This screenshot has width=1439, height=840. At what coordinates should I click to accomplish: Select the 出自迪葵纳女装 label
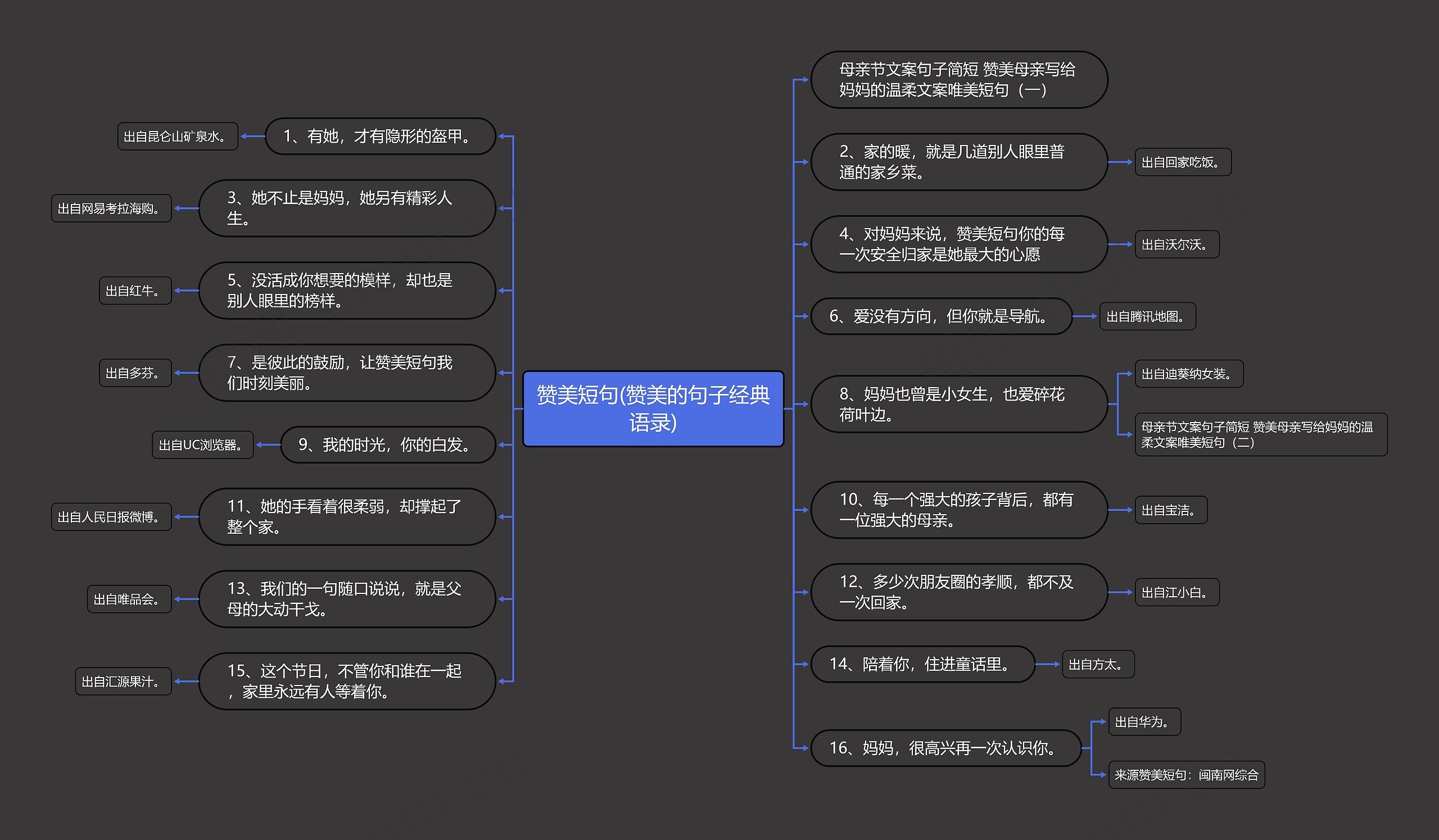click(x=1188, y=374)
